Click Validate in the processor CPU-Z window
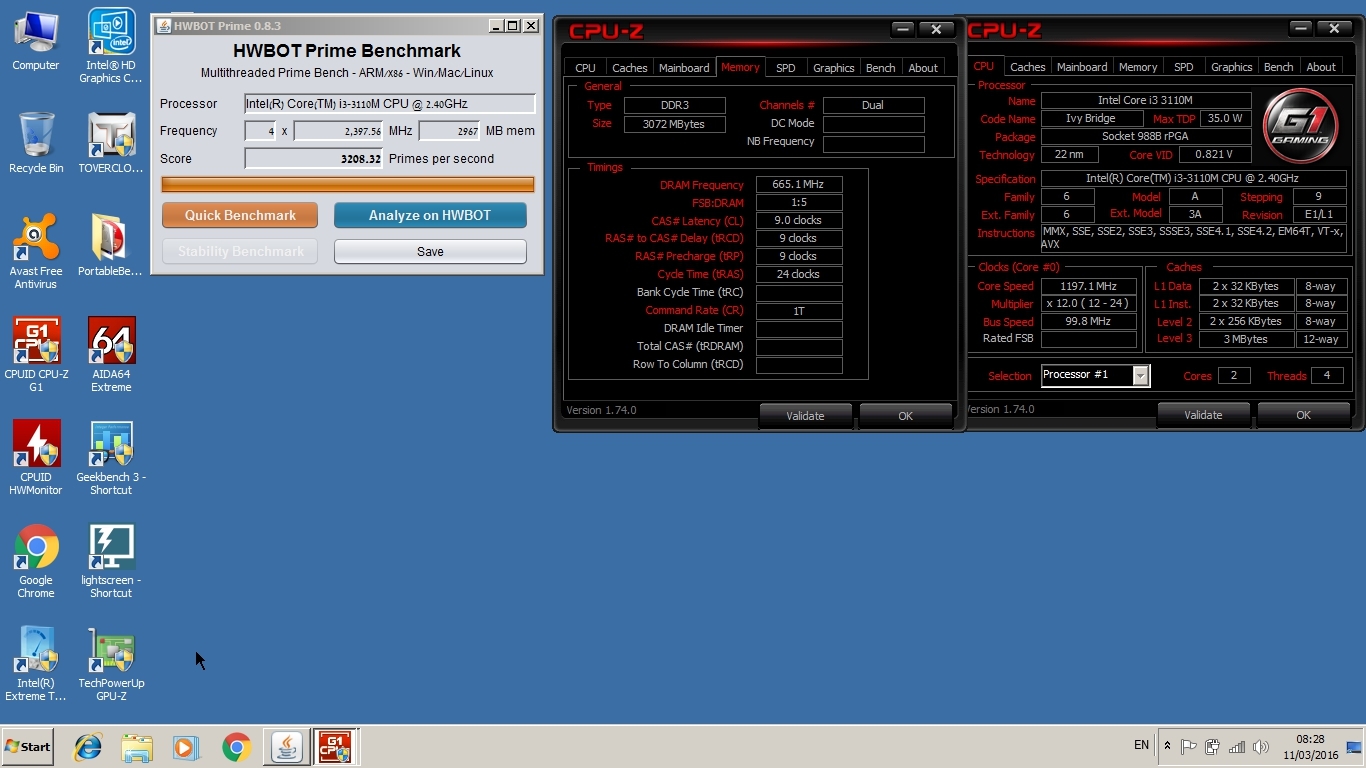The height and width of the screenshot is (768, 1366). [1203, 415]
